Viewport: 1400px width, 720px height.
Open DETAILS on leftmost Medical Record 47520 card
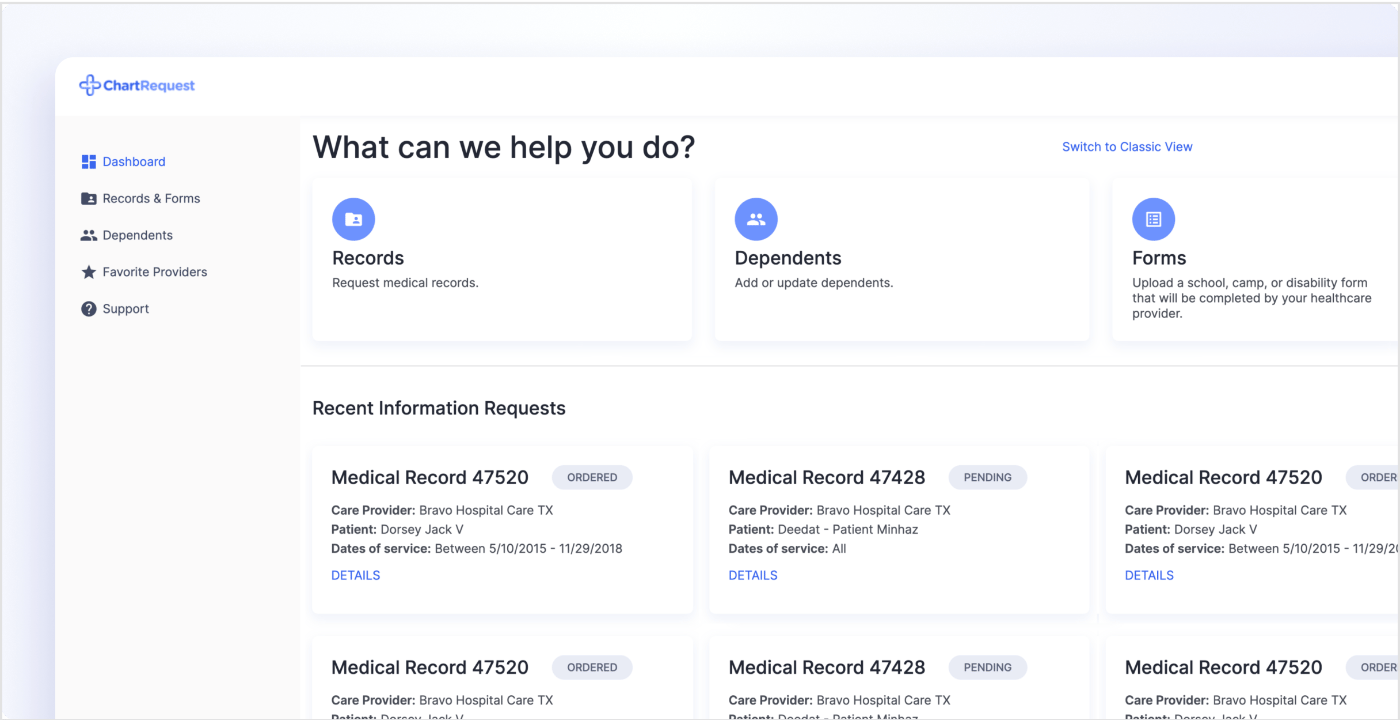[x=356, y=575]
